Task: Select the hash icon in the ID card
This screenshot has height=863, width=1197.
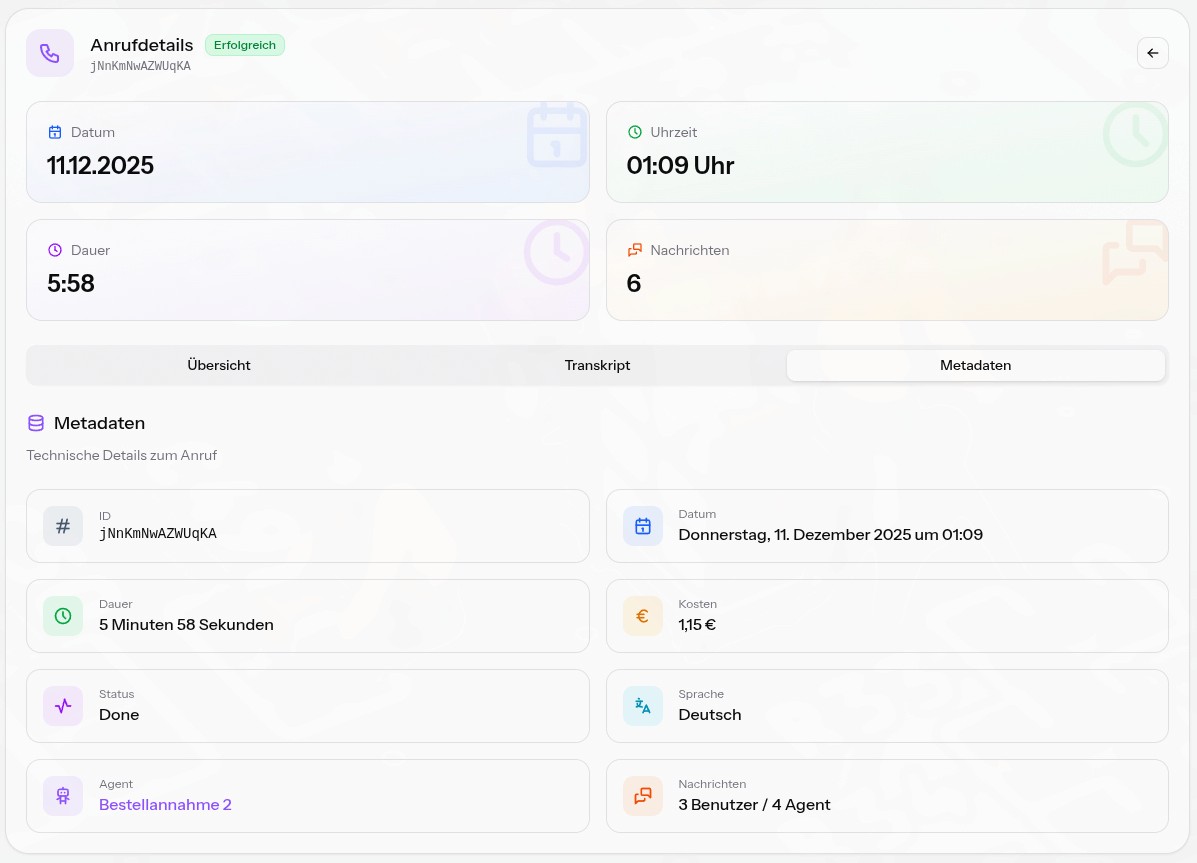Action: click(x=63, y=525)
